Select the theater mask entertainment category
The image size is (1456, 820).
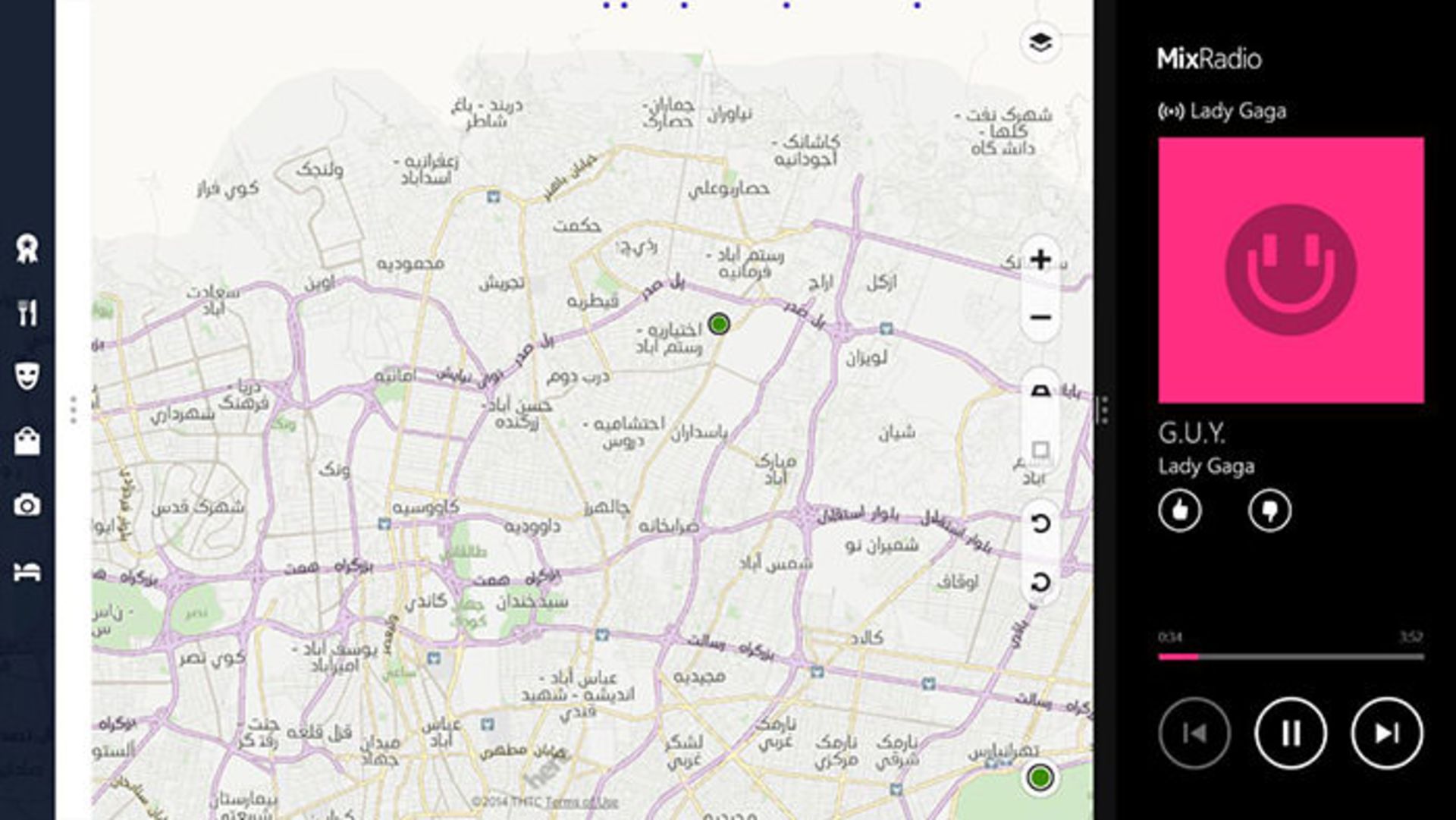[27, 375]
